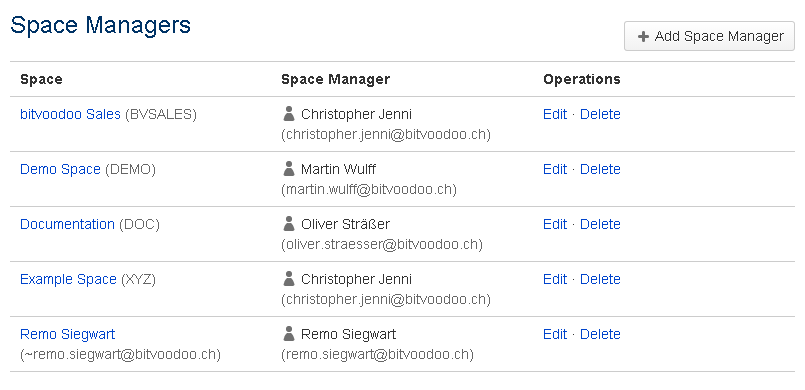805x390 pixels.
Task: Click the user icon beside Martin Wulff
Action: (289, 168)
